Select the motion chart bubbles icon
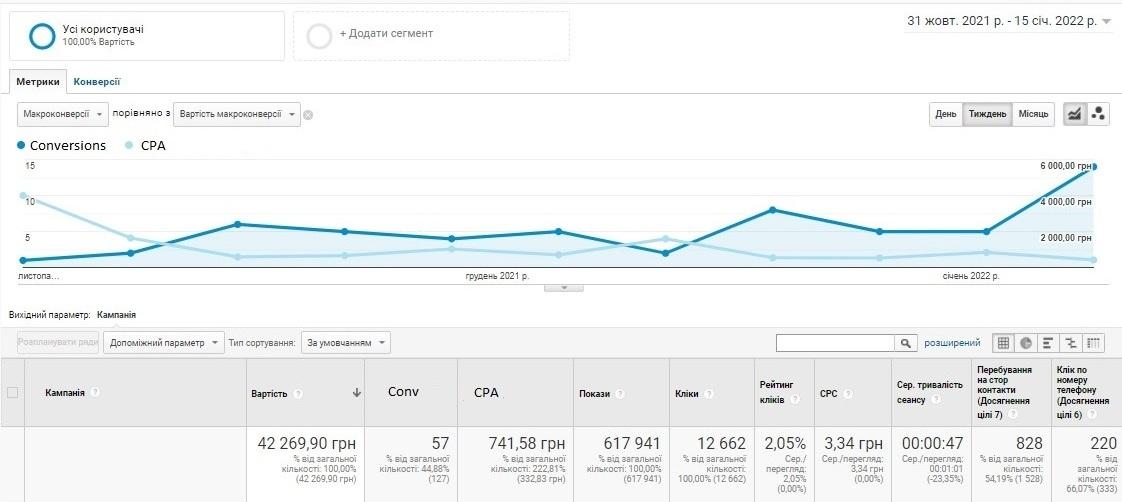 [x=1098, y=114]
